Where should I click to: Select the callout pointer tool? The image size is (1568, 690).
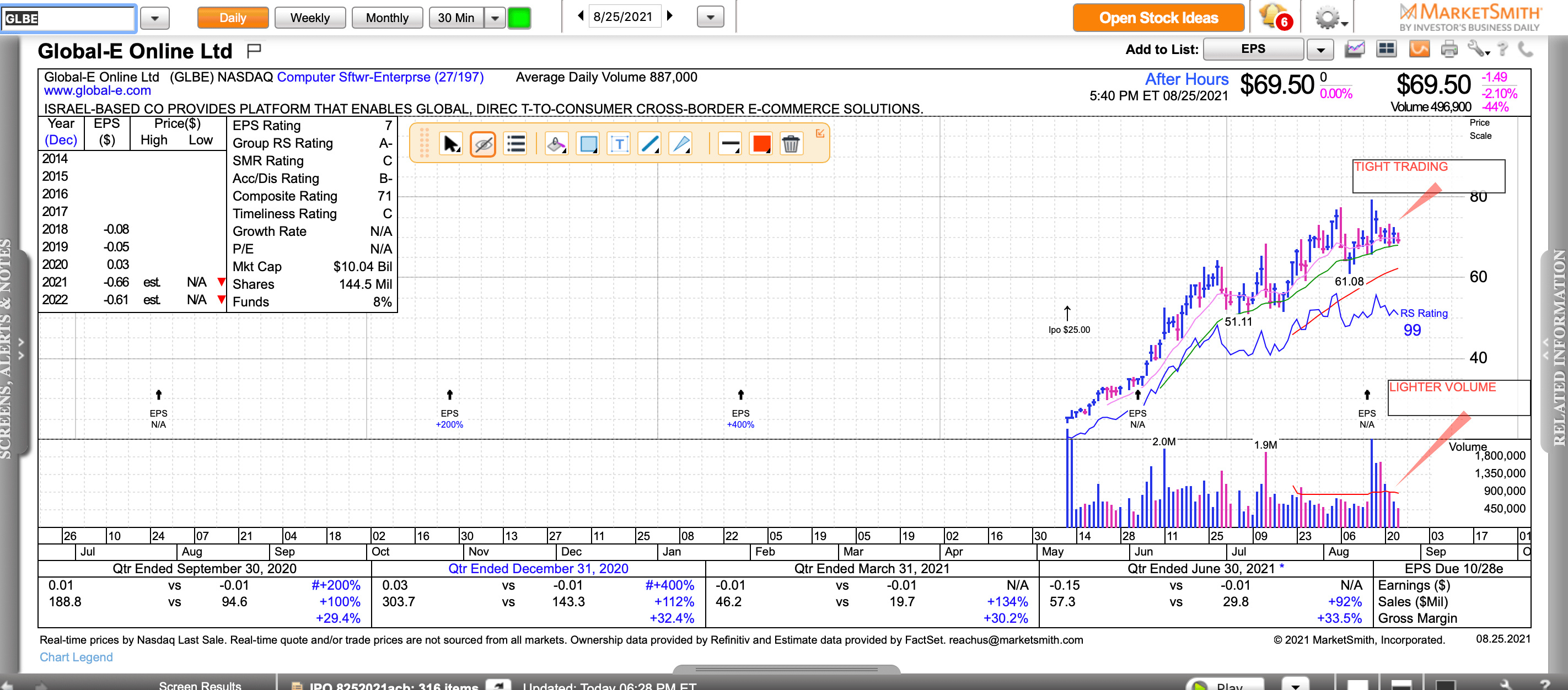tap(681, 144)
